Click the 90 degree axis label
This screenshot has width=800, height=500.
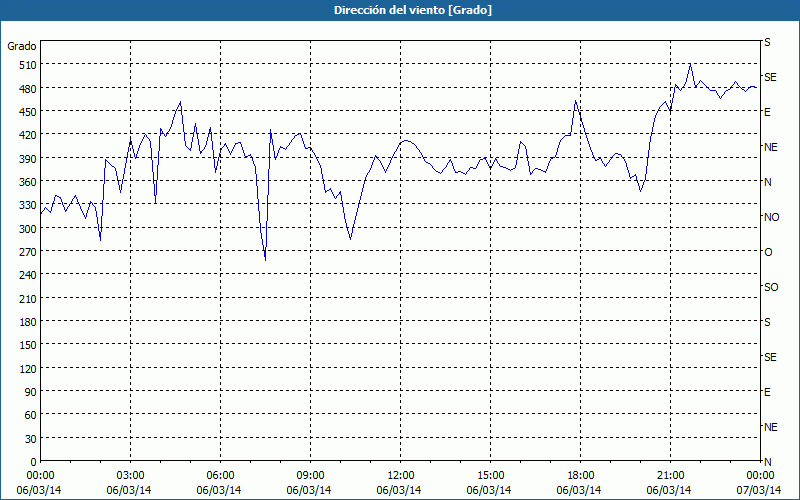(x=31, y=392)
